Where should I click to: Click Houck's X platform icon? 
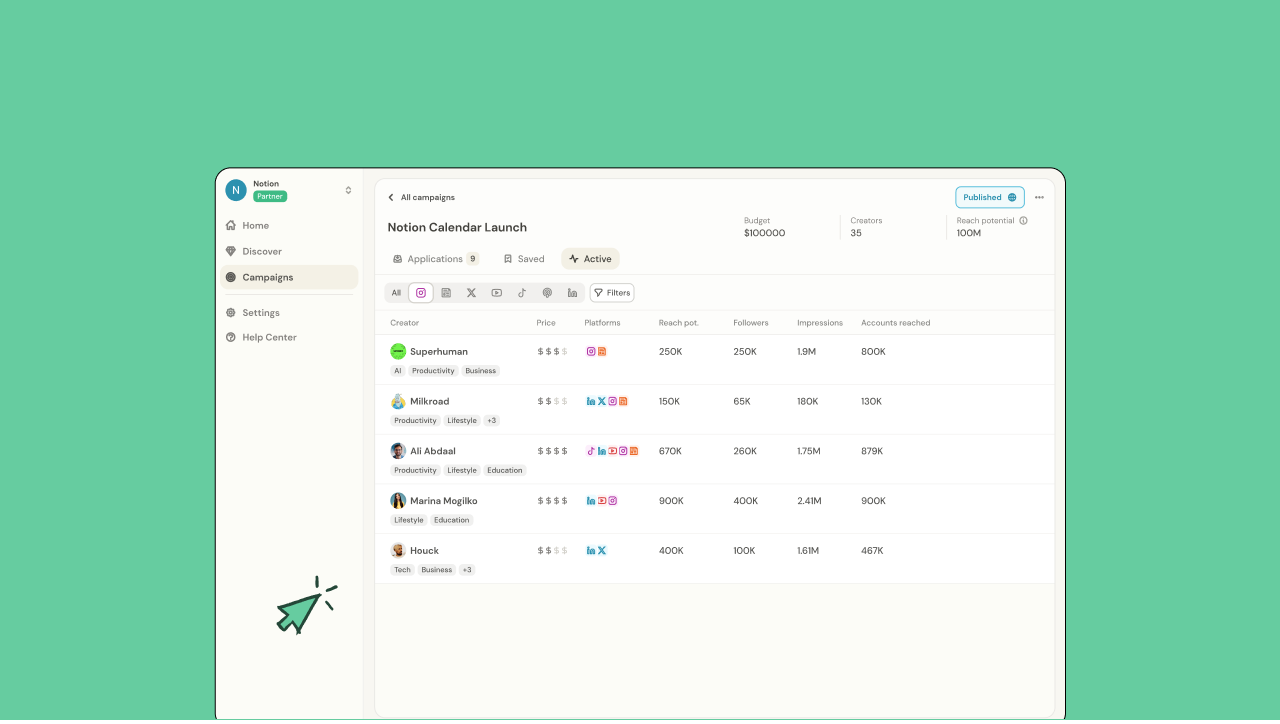(x=602, y=551)
